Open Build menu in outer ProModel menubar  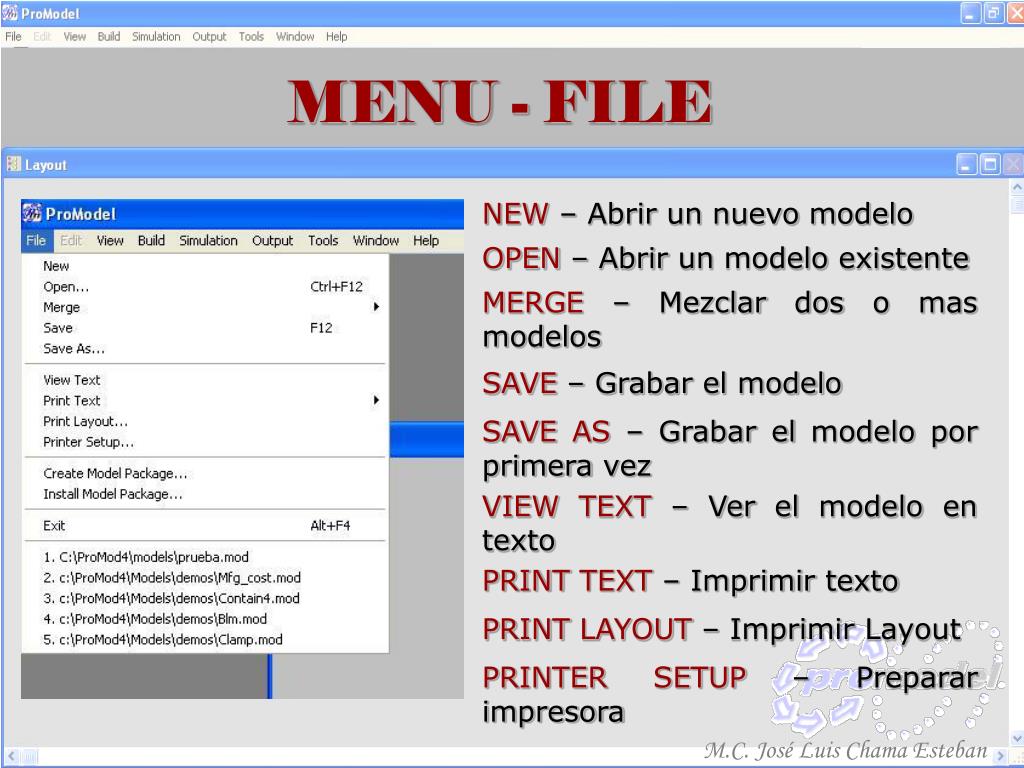[x=109, y=37]
